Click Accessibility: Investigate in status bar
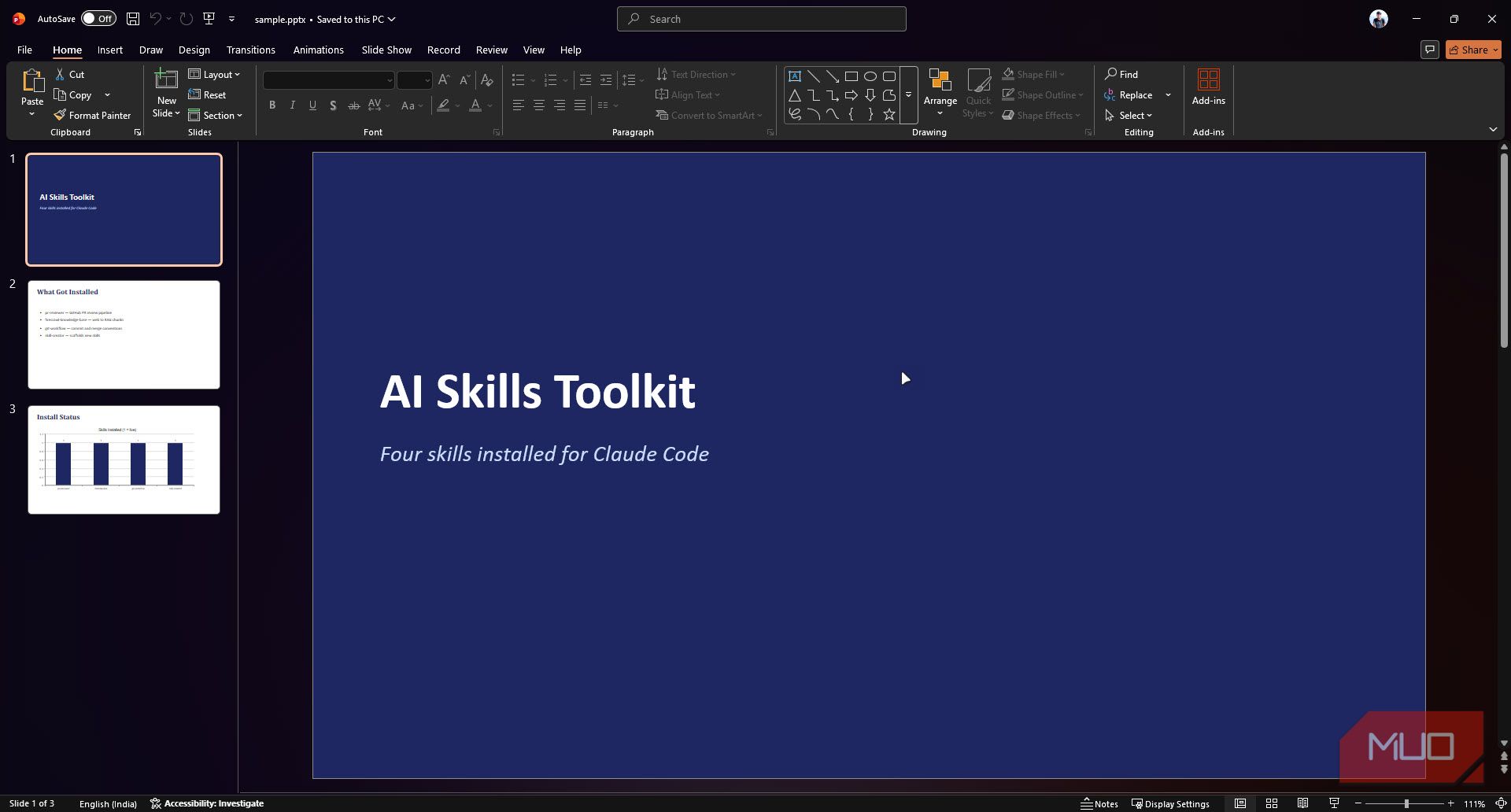The image size is (1511, 812). pyautogui.click(x=207, y=803)
